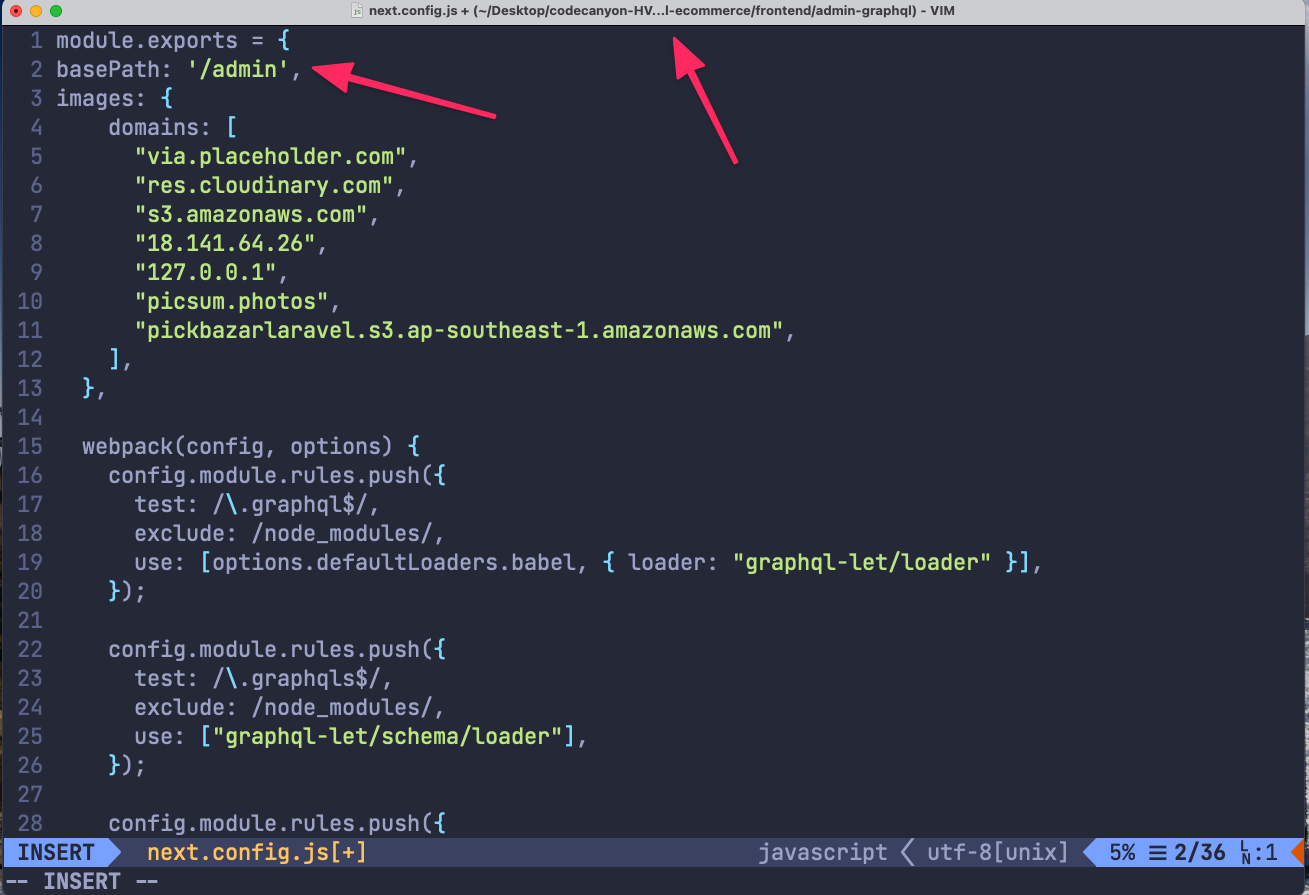Click config.module.rules.push({ on line 16

[x=277, y=475]
